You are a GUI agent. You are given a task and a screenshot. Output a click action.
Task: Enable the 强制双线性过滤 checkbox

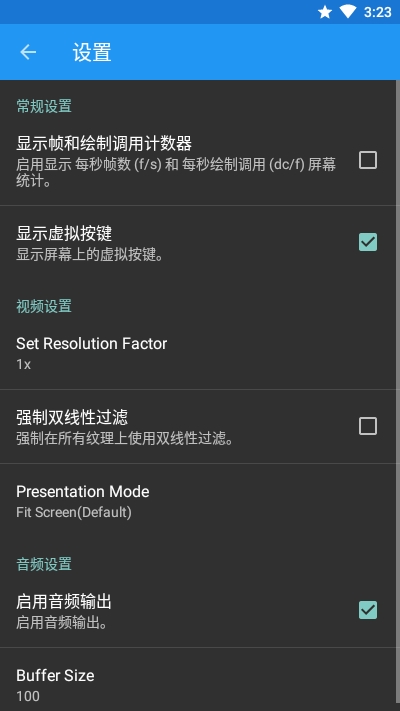coord(368,426)
